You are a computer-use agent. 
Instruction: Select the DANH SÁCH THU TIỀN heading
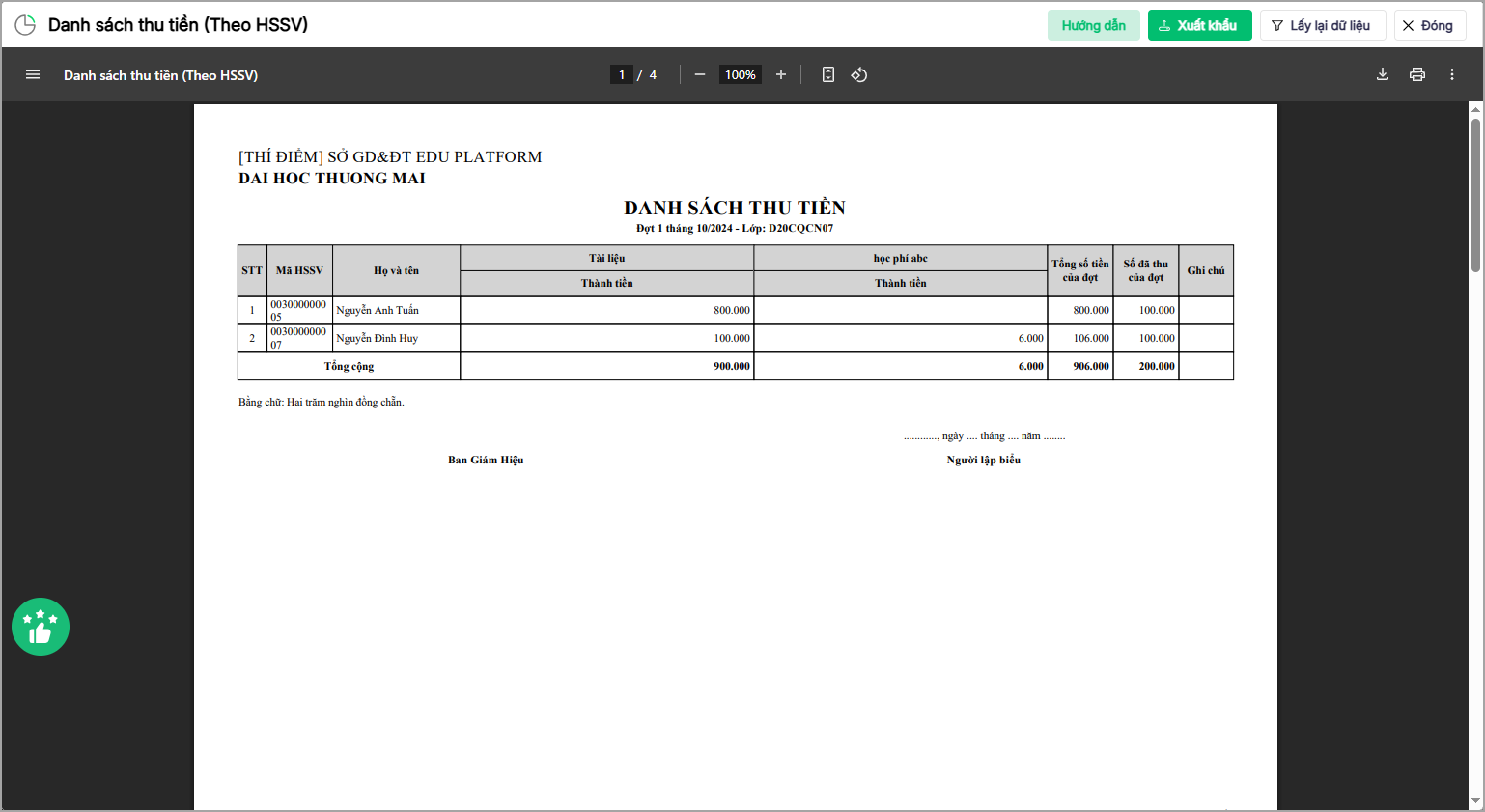(735, 208)
